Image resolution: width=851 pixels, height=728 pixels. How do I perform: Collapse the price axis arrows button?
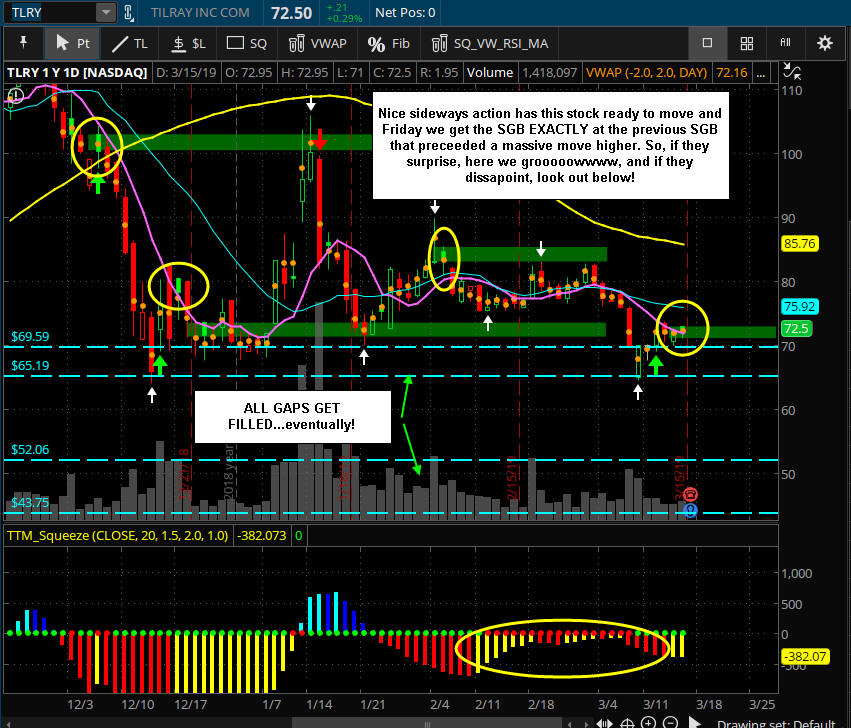(793, 72)
